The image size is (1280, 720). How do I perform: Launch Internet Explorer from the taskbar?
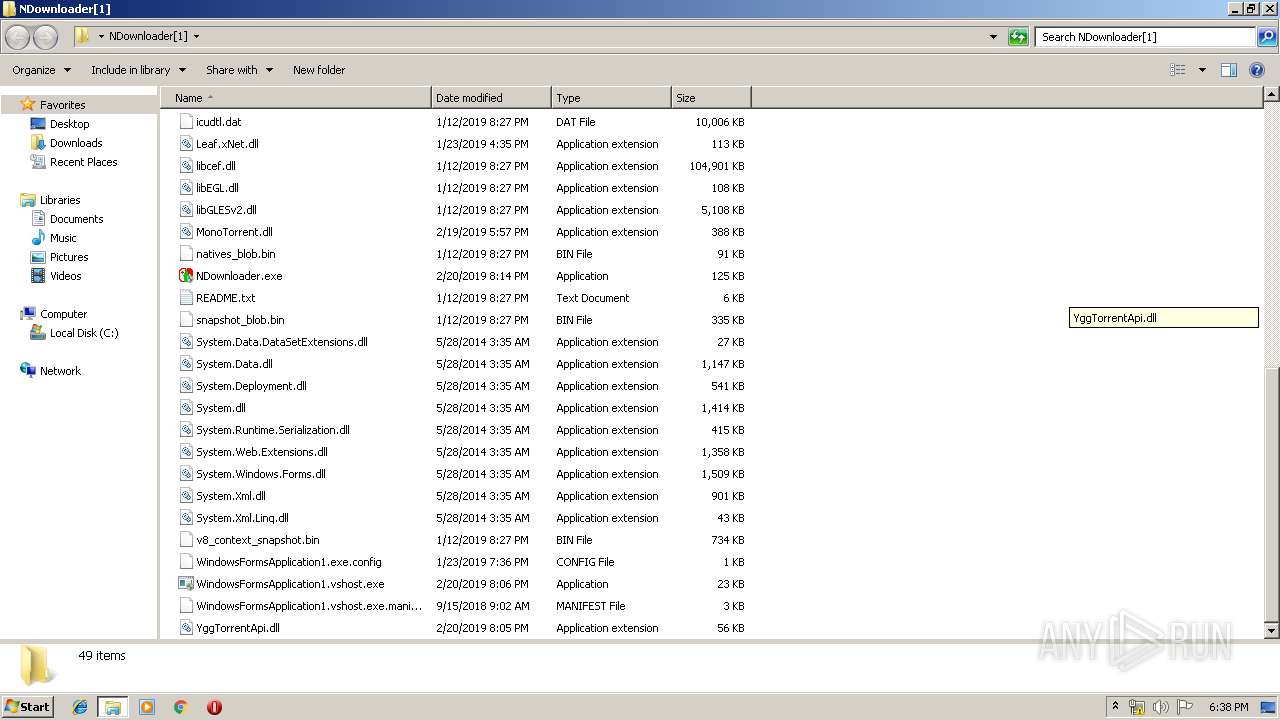[80, 707]
